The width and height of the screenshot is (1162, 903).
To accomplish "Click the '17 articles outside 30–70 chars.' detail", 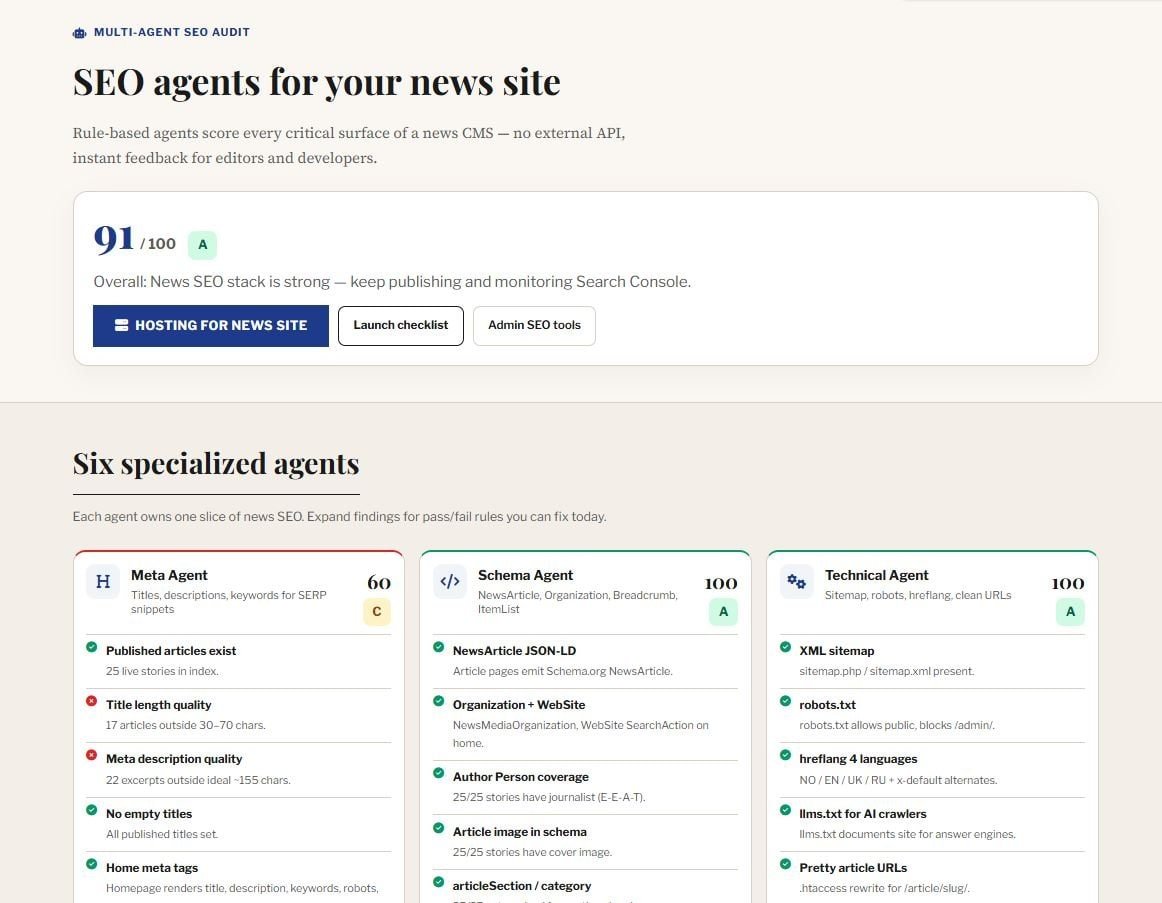I will (185, 725).
